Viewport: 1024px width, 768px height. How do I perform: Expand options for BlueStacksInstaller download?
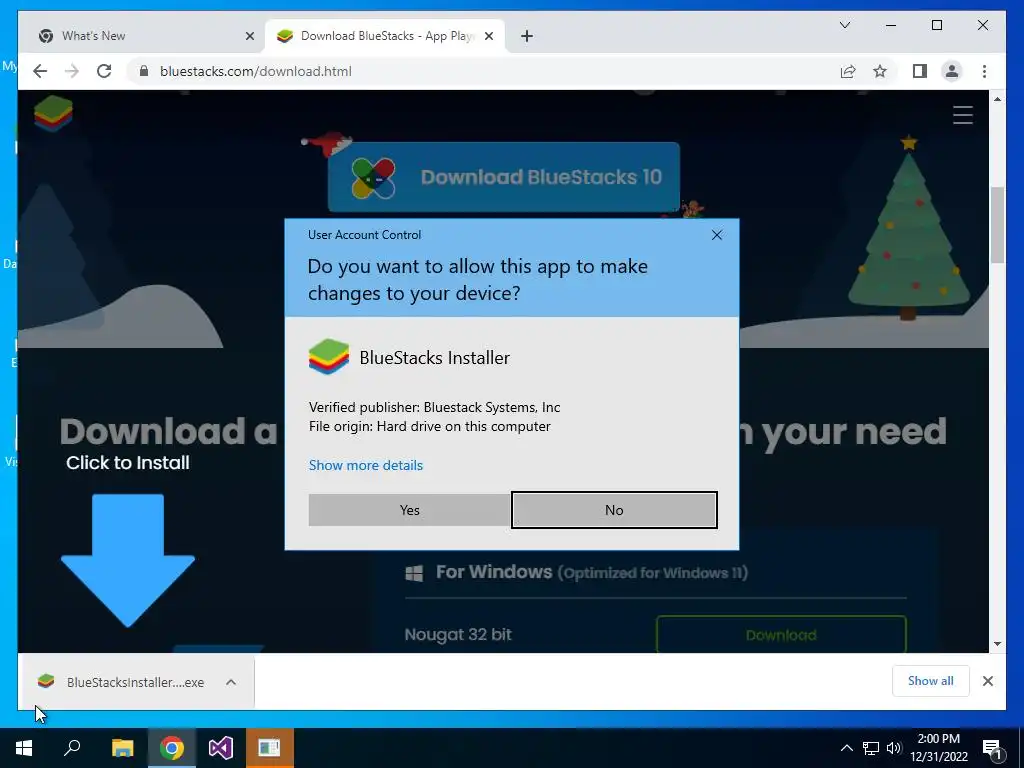[231, 682]
